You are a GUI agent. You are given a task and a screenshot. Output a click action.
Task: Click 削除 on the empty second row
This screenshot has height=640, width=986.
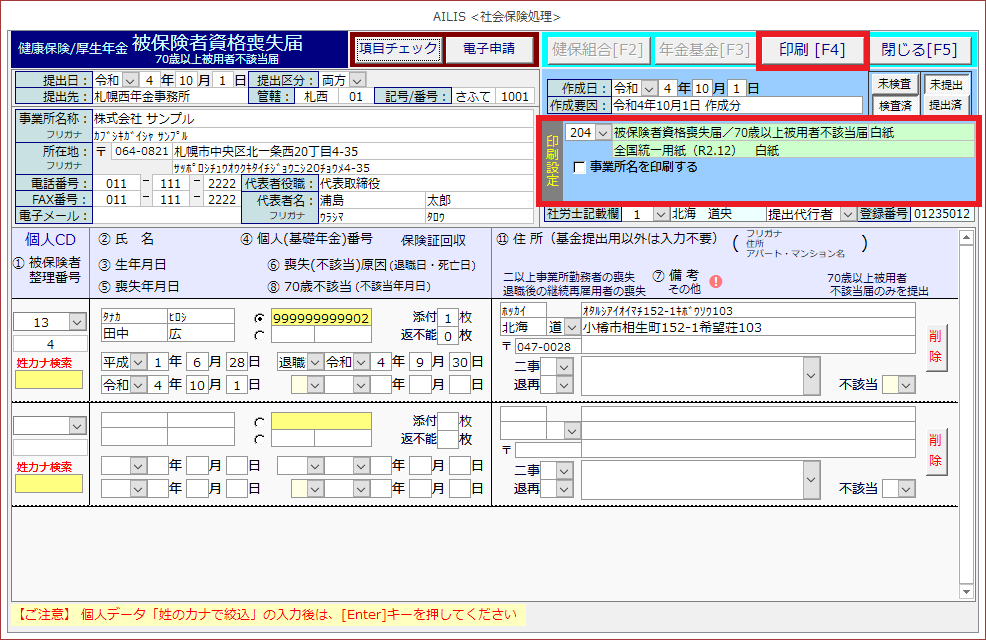tap(936, 451)
